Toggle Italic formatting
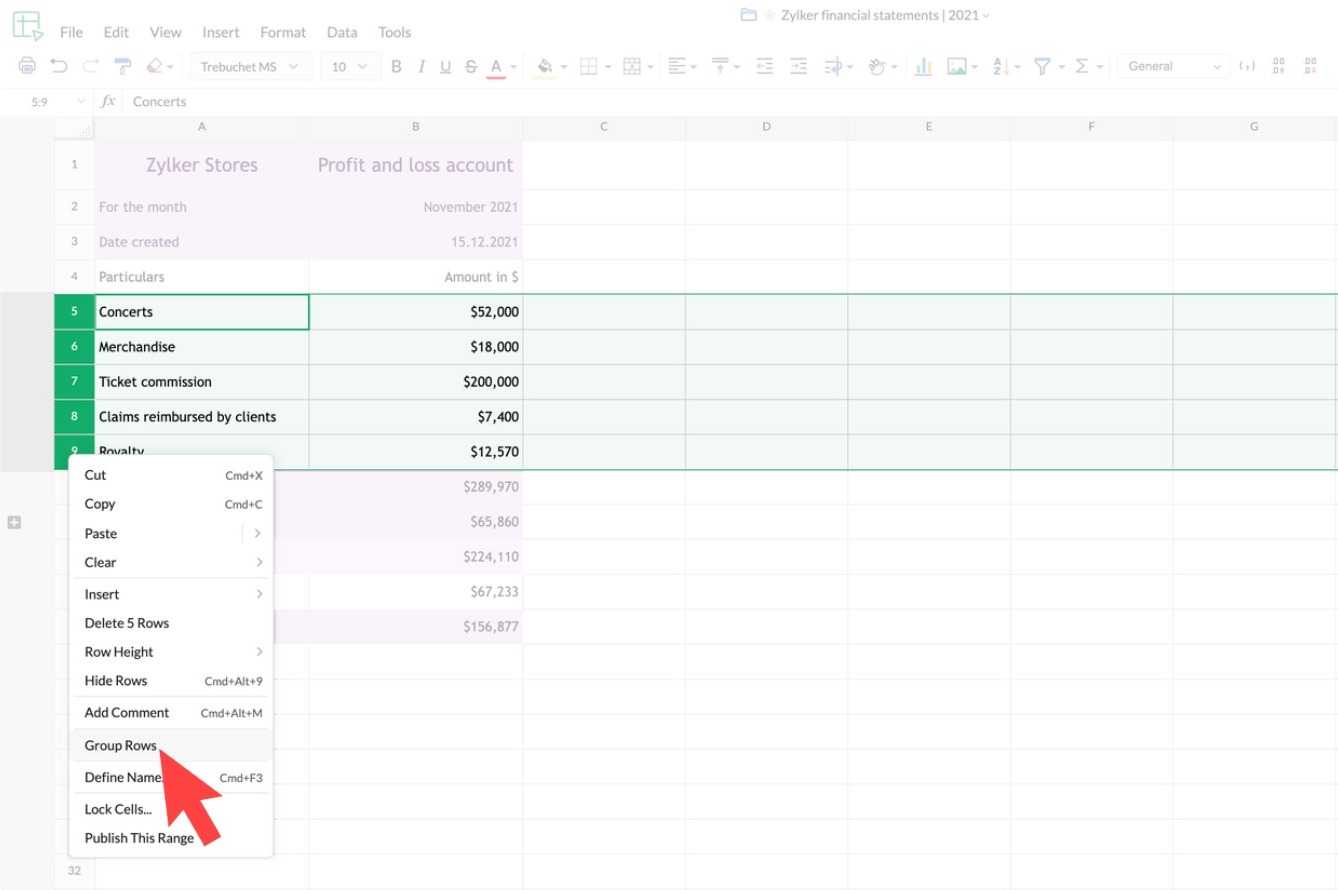The image size is (1338, 890). point(421,67)
